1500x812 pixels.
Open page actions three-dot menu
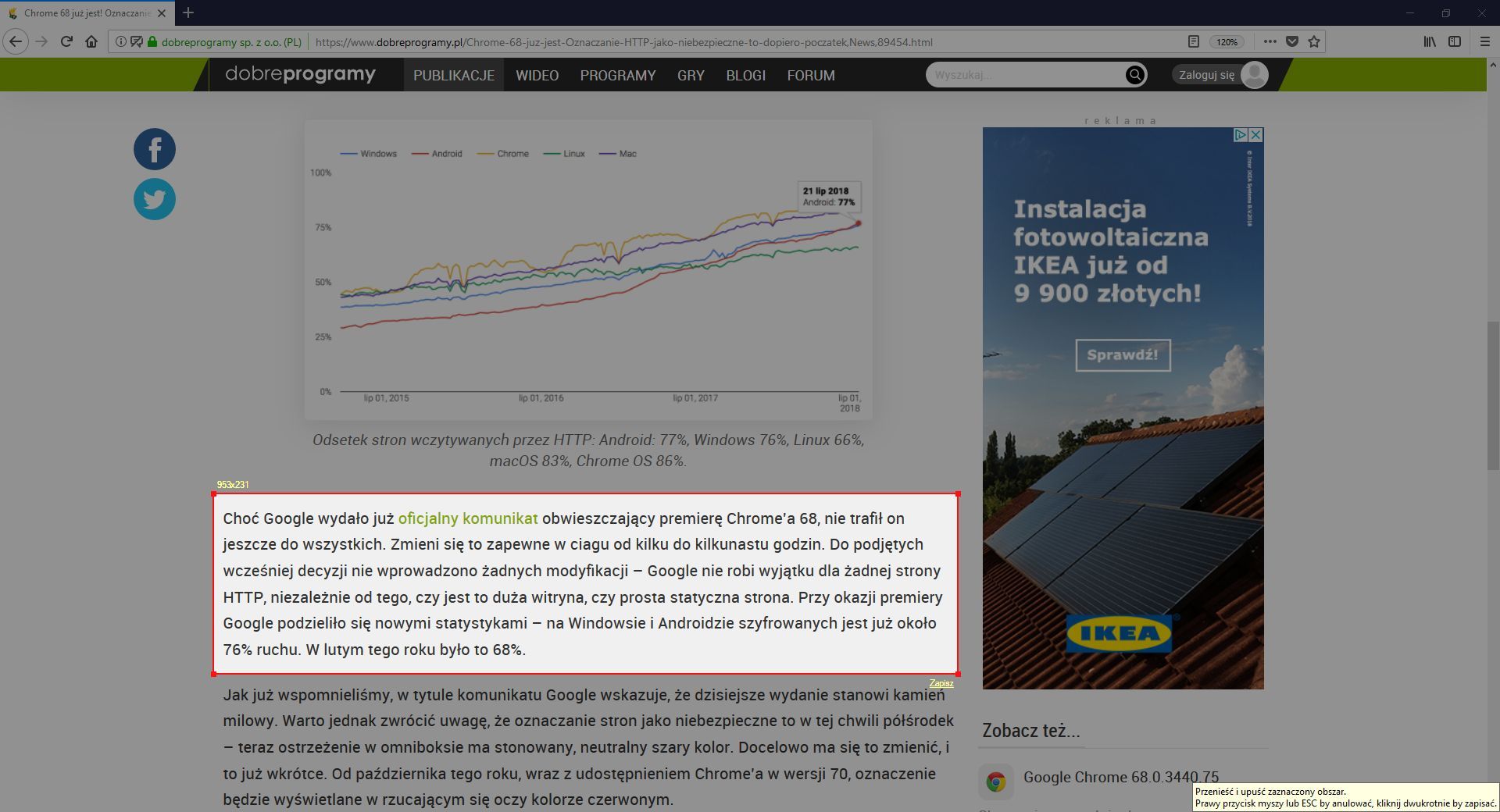click(x=1270, y=42)
